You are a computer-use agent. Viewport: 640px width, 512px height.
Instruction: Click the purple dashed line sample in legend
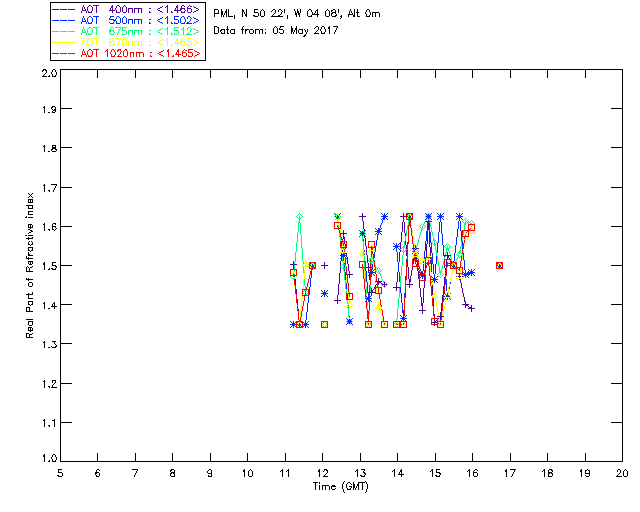[x=64, y=9]
